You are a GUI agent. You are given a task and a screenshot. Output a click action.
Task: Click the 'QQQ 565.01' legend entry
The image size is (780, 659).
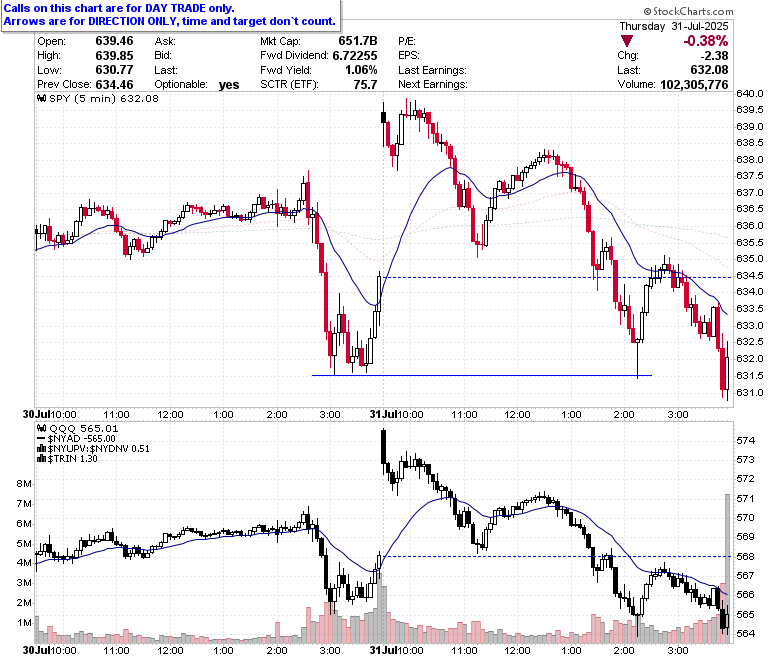[x=84, y=428]
